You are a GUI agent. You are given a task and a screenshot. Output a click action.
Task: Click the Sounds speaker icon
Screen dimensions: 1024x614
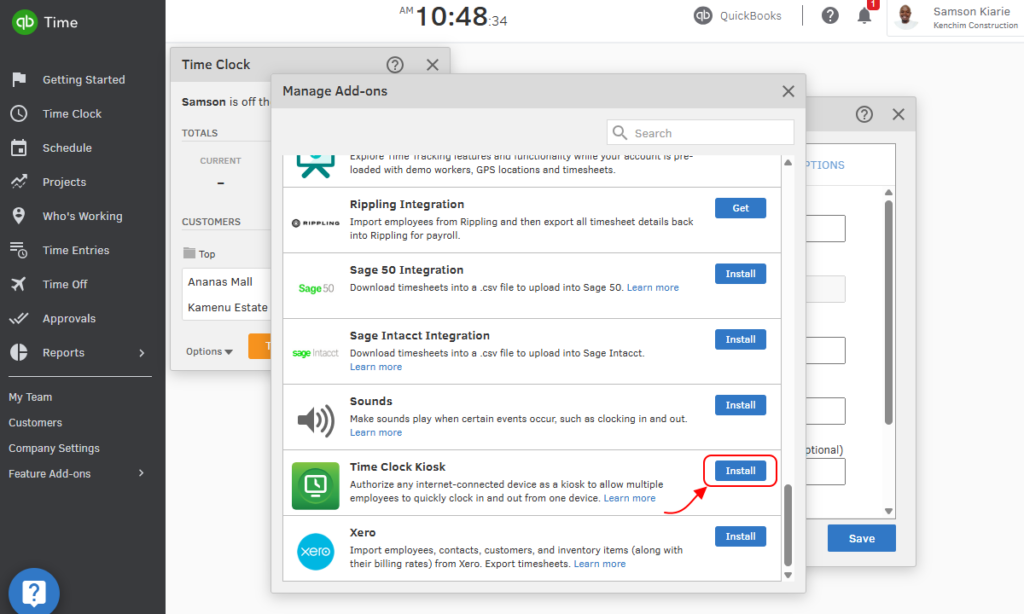pyautogui.click(x=316, y=419)
